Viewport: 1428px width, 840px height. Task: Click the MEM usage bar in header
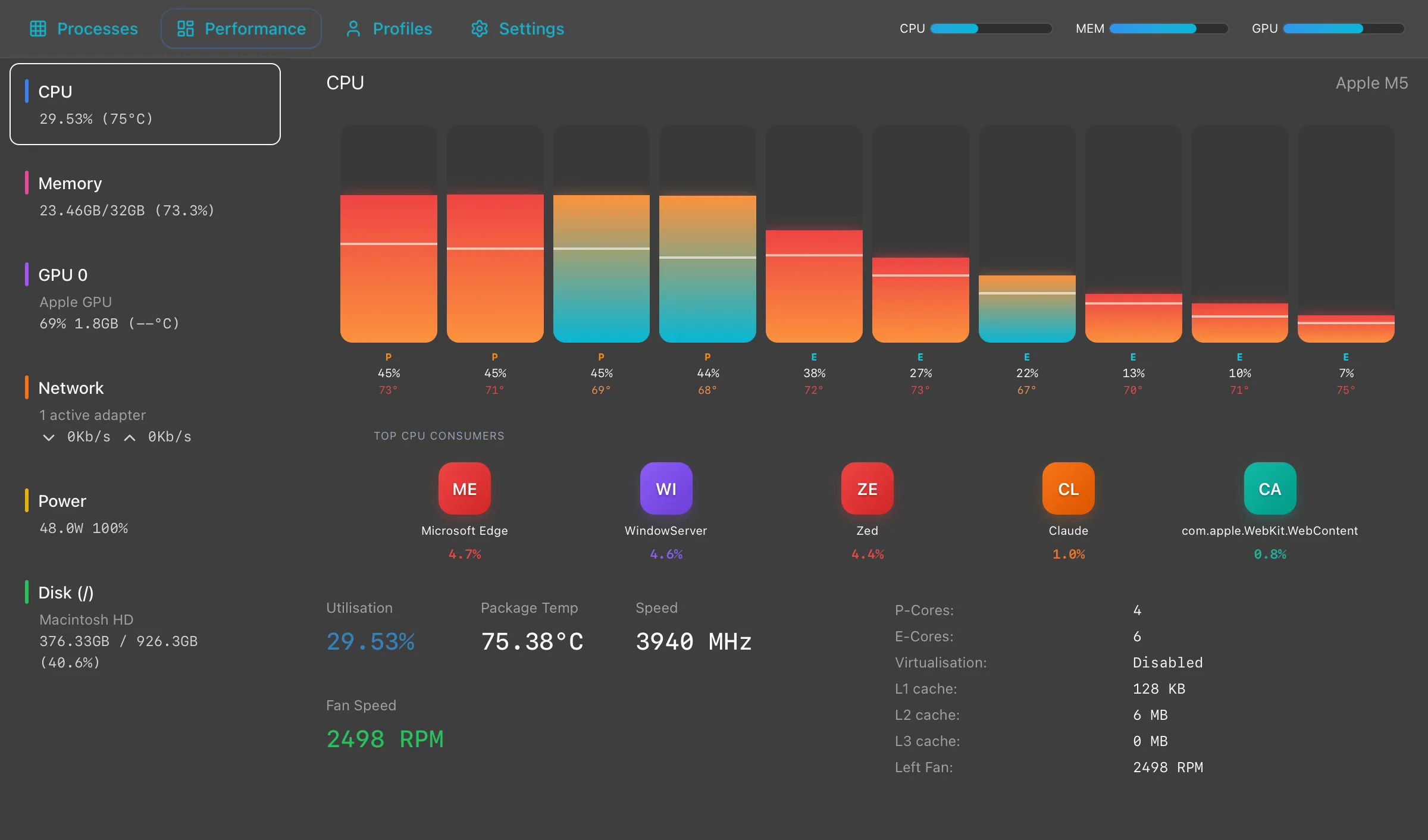tap(1168, 29)
